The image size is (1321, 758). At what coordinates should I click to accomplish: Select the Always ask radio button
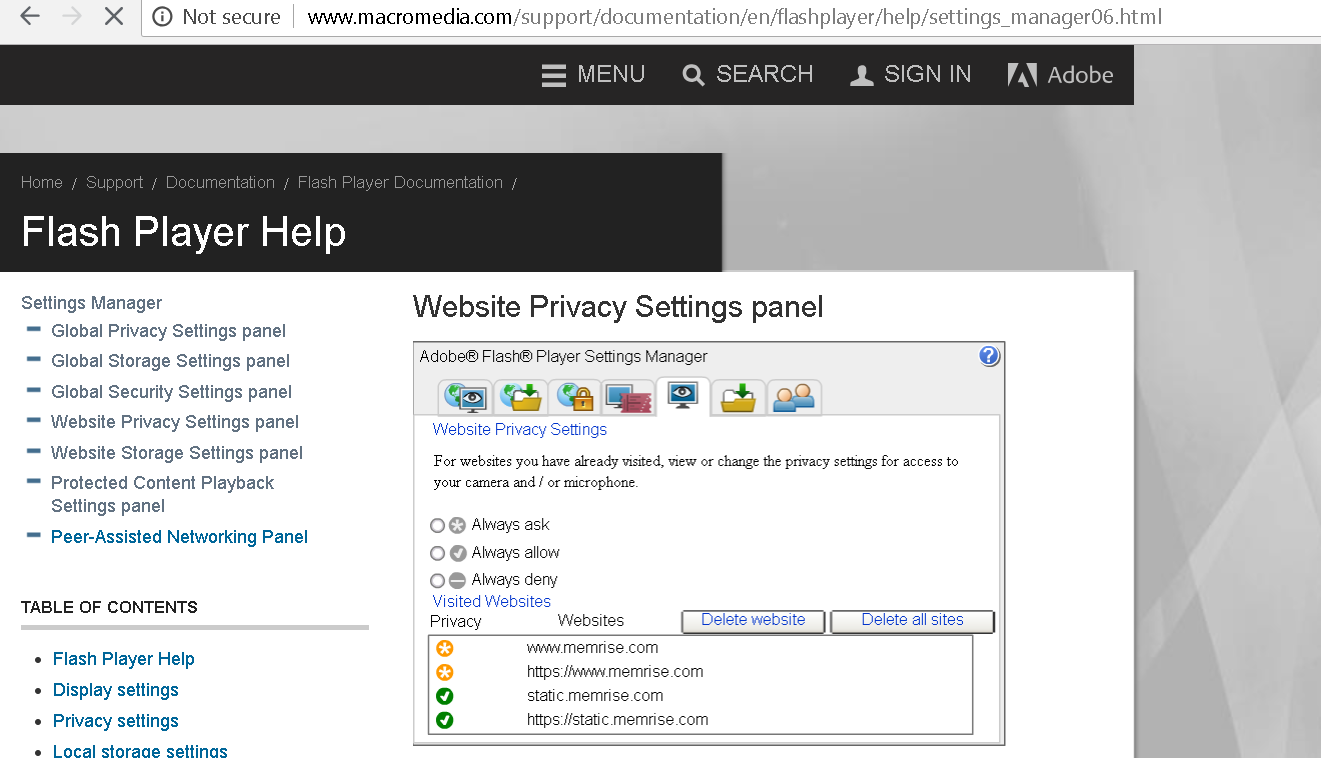437,525
